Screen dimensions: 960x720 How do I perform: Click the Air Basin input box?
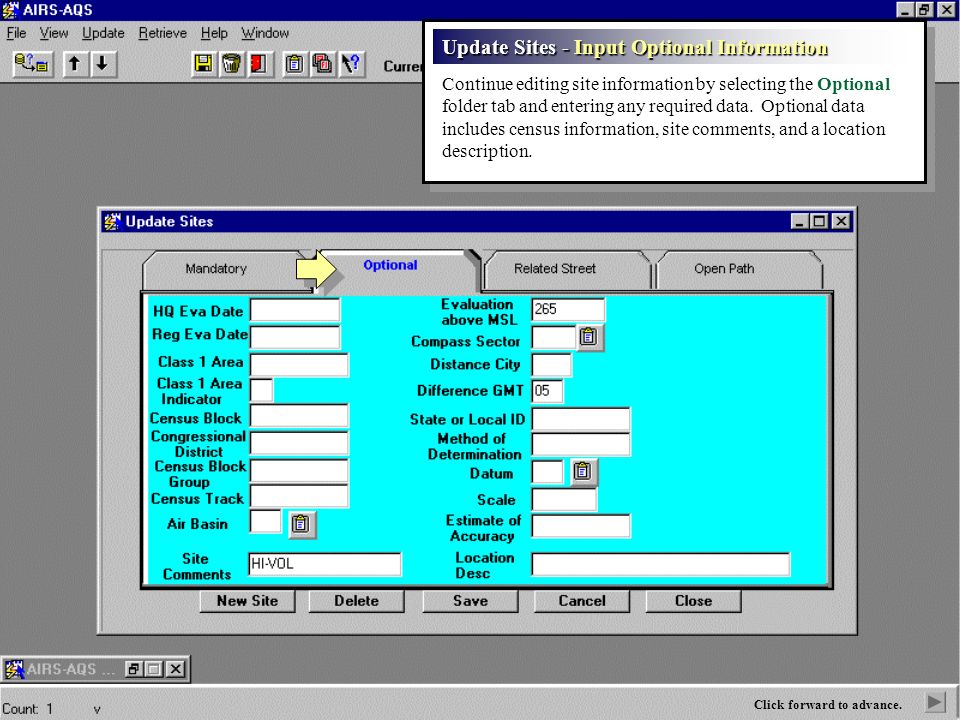[x=266, y=522]
